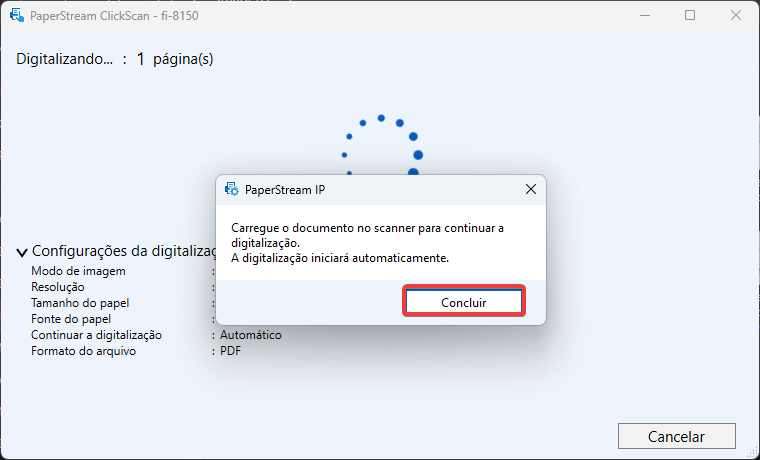Image resolution: width=760 pixels, height=460 pixels.
Task: Click the Concluir button
Action: tap(464, 302)
